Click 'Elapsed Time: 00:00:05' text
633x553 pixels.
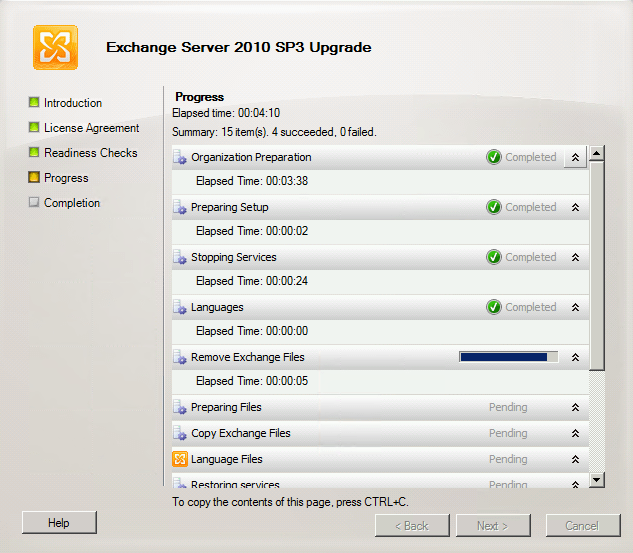pyautogui.click(x=252, y=381)
